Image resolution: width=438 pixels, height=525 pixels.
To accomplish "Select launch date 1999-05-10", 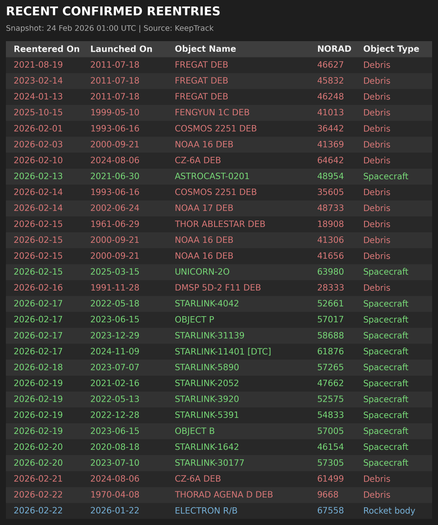I will click(115, 112).
